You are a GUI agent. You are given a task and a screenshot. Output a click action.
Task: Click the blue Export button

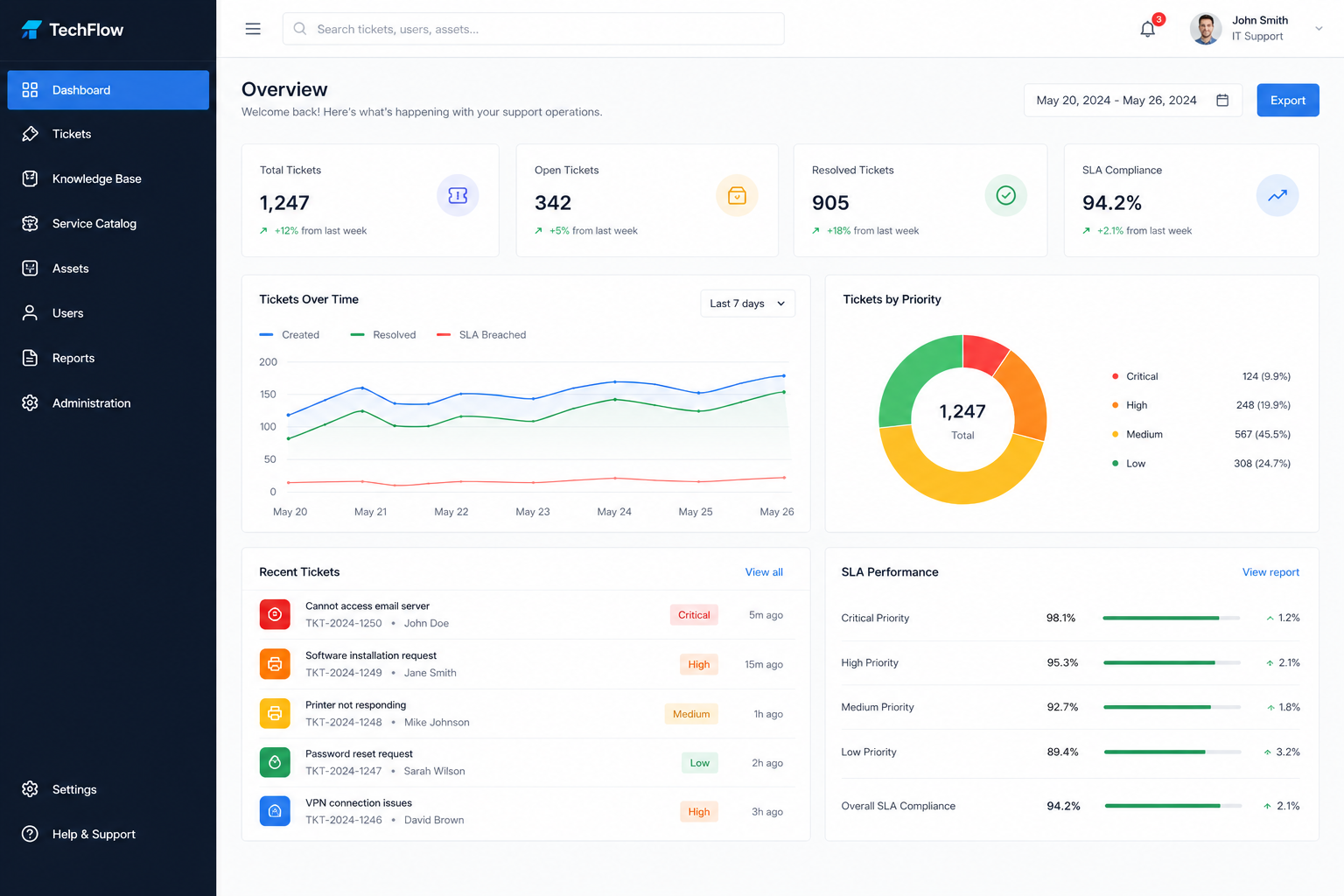1288,101
